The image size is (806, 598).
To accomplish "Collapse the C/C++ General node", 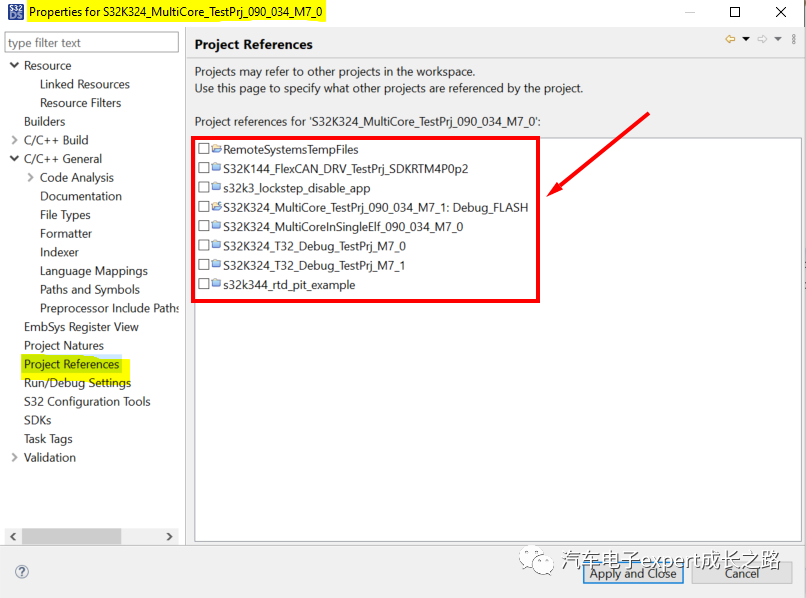I will pos(14,158).
